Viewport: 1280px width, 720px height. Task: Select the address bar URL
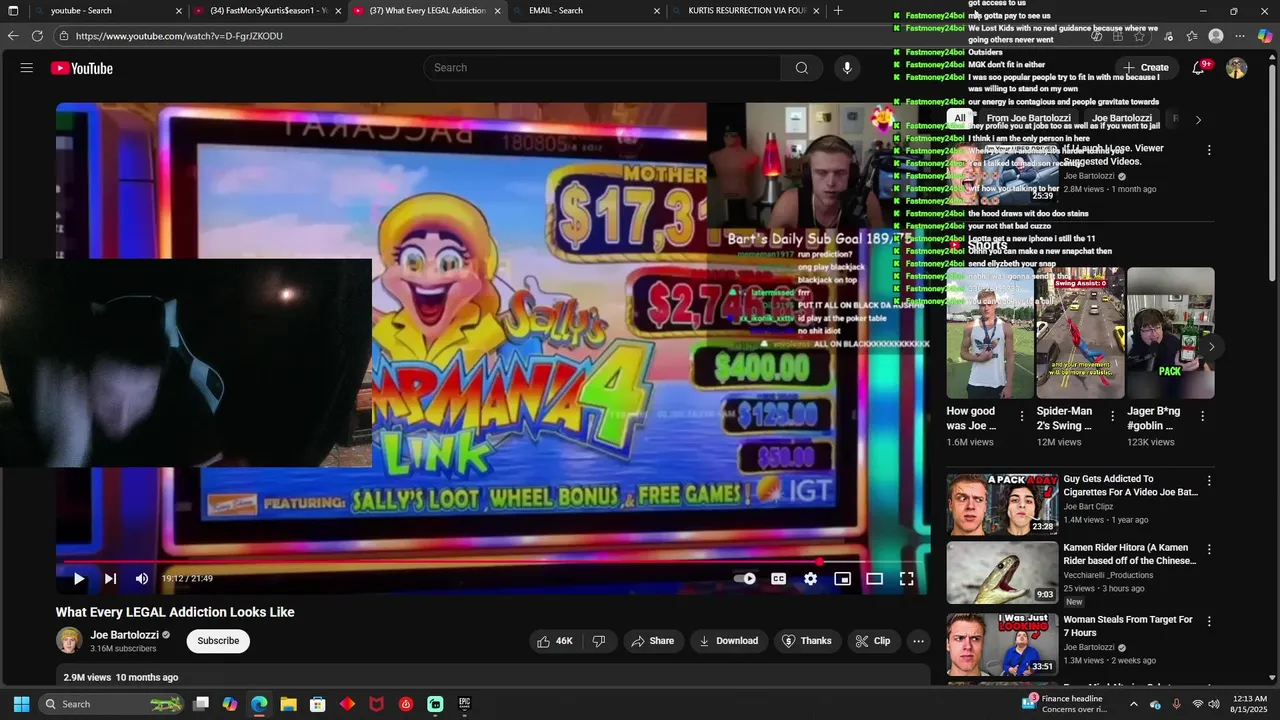[178, 36]
